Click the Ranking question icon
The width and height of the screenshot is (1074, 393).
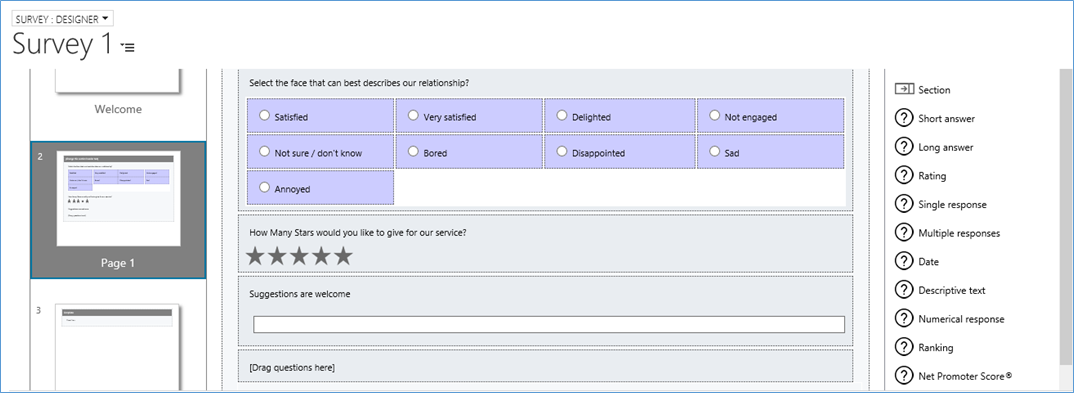click(904, 348)
